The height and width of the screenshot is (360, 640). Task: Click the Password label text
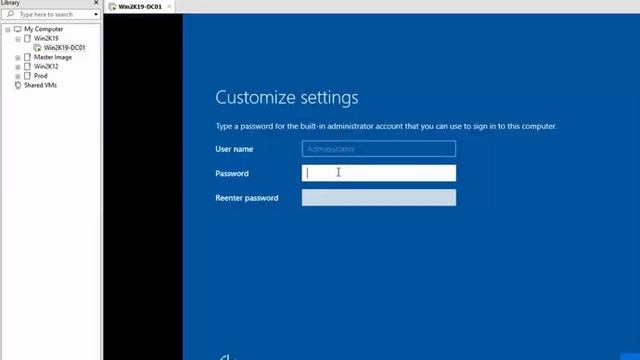pyautogui.click(x=232, y=173)
